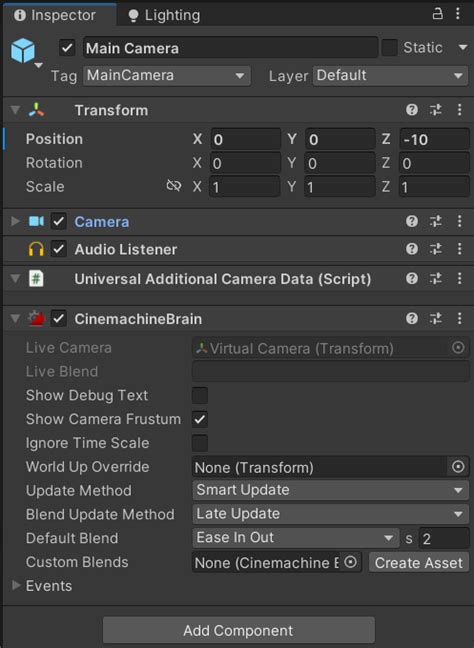
Task: Open CinemachineBrain options menu
Action: click(460, 319)
